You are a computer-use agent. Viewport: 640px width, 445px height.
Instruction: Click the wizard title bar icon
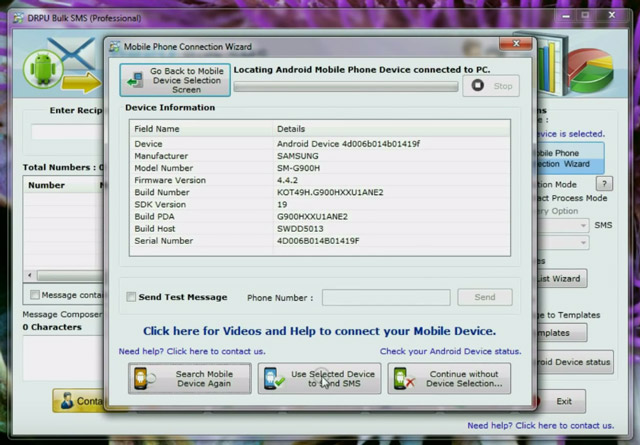[x=115, y=47]
